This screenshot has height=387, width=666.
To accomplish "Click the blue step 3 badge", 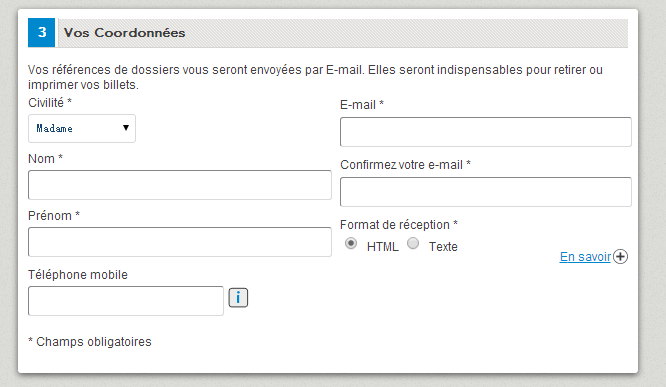I will tap(42, 32).
